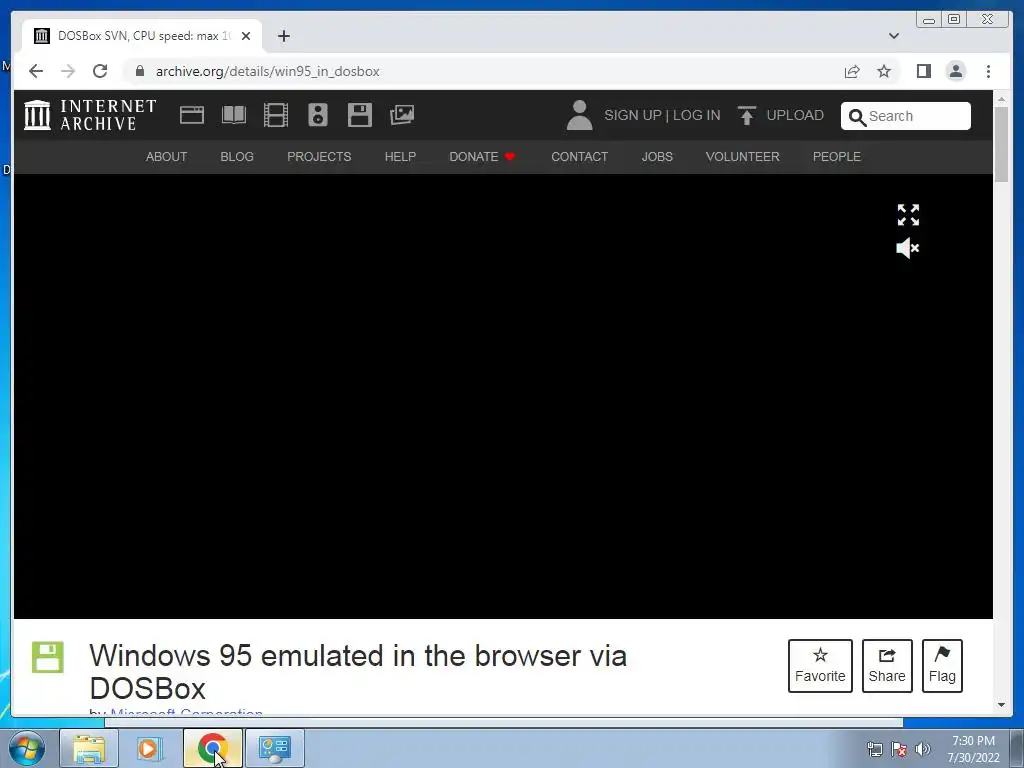Viewport: 1024px width, 768px height.
Task: Click the site lock icon
Action: (x=139, y=71)
